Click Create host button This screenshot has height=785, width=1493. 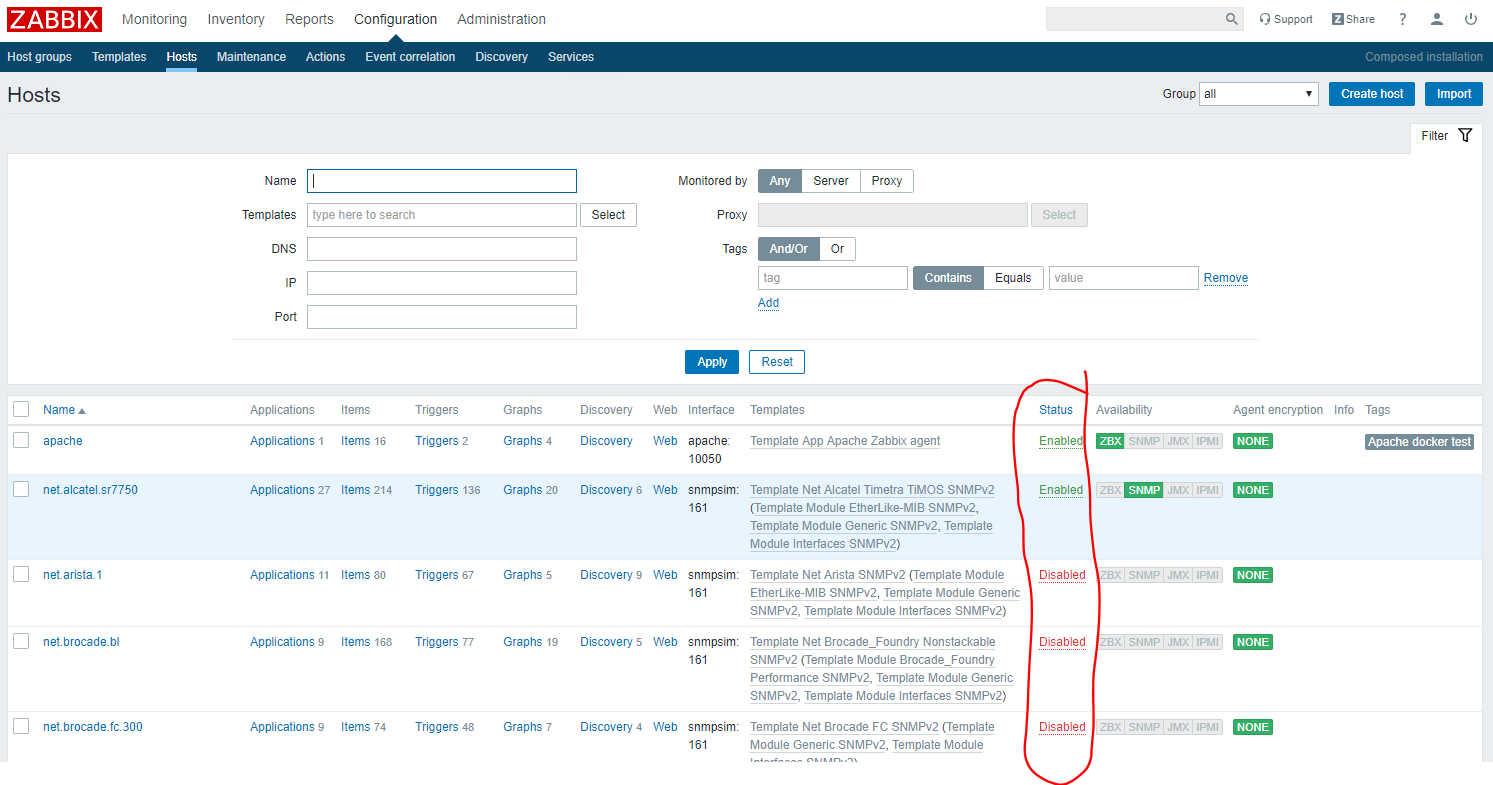[1372, 94]
